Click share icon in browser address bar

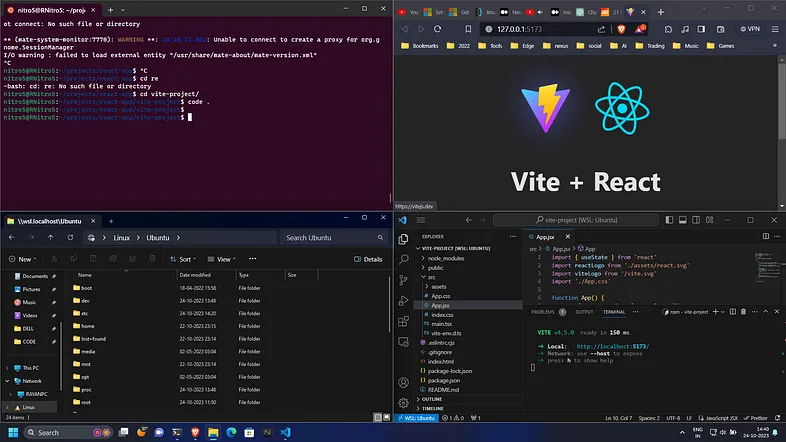(601, 29)
